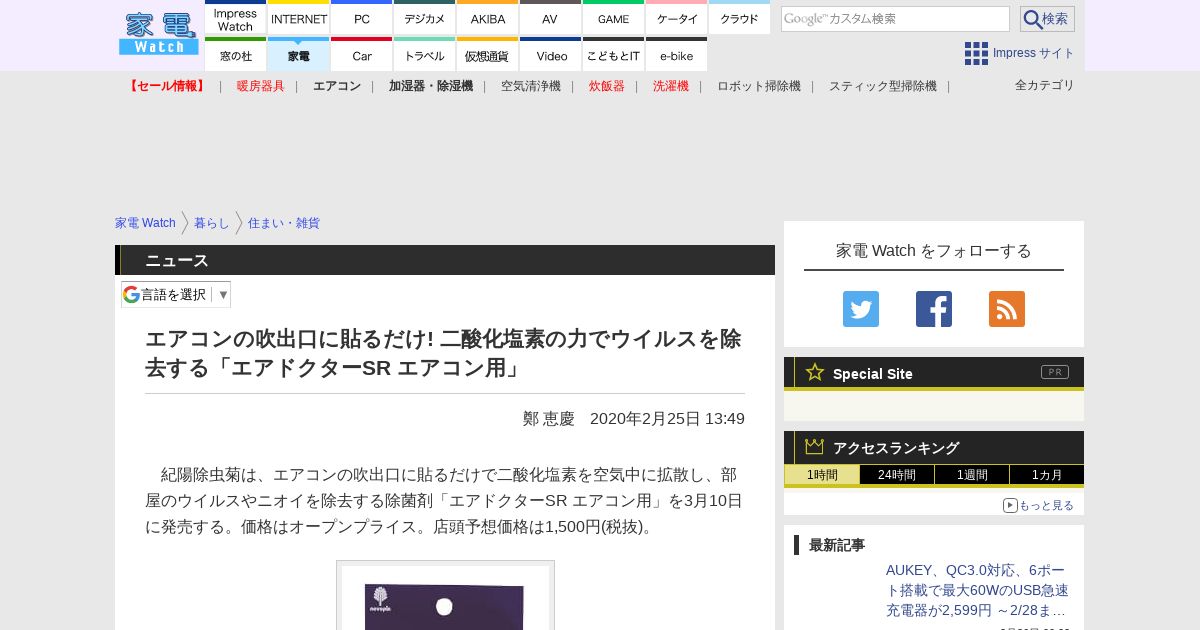Open the デジカメ nav tab
The height and width of the screenshot is (630, 1200).
(x=425, y=18)
